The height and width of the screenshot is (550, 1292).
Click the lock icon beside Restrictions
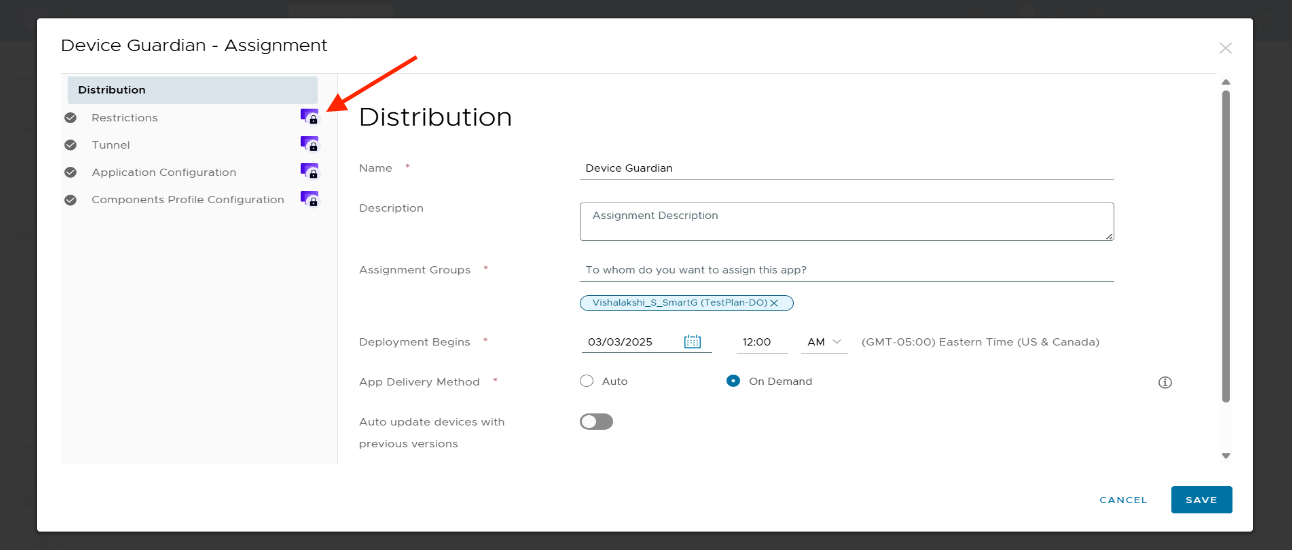pyautogui.click(x=309, y=117)
